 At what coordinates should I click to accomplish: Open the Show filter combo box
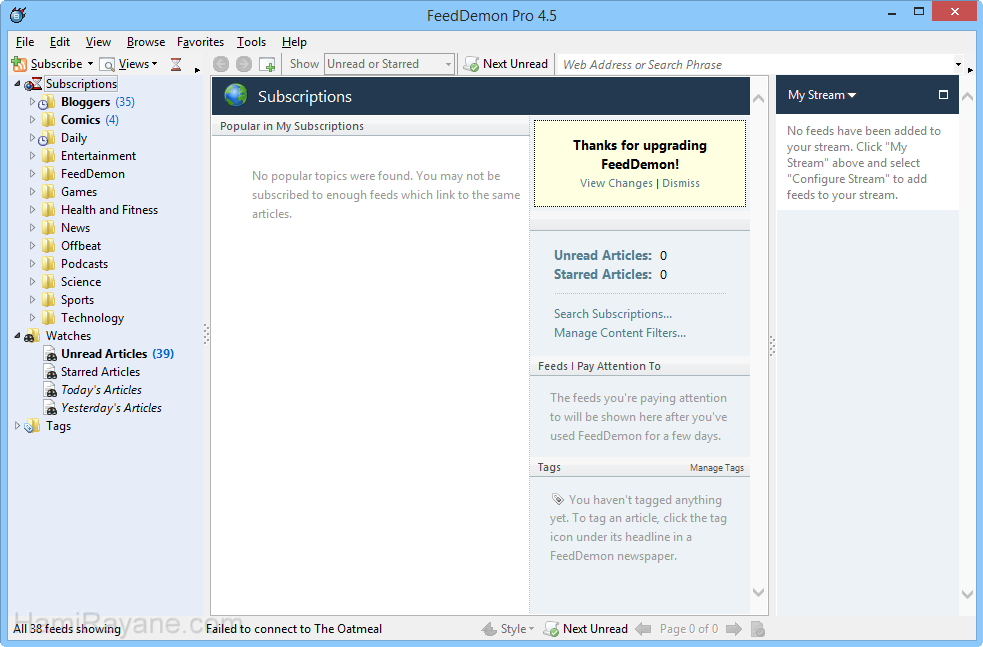pos(389,64)
